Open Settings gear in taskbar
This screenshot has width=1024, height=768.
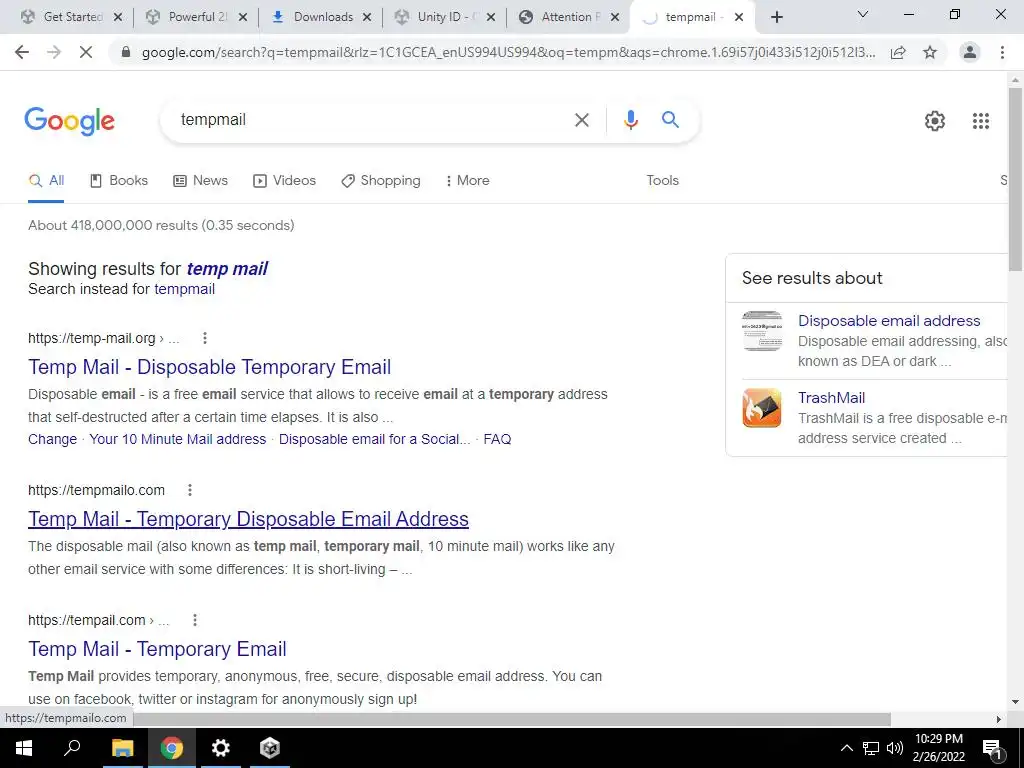pos(221,748)
